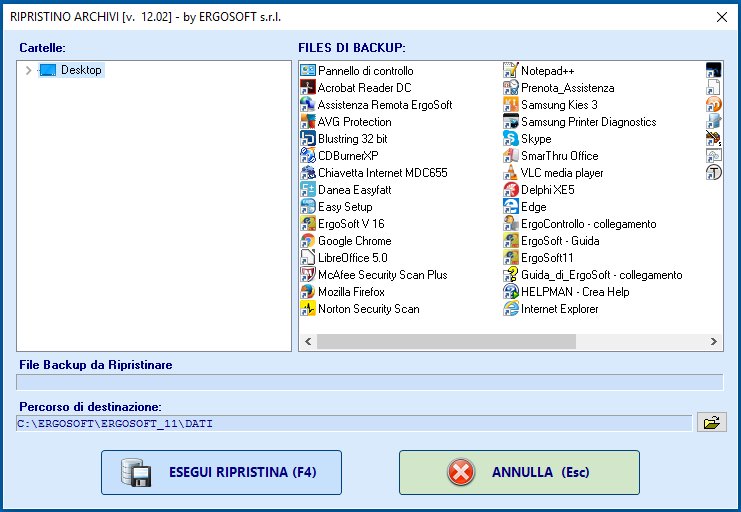Click the Pannello di controllo icon
Viewport: 741px width, 512px height.
click(x=308, y=70)
